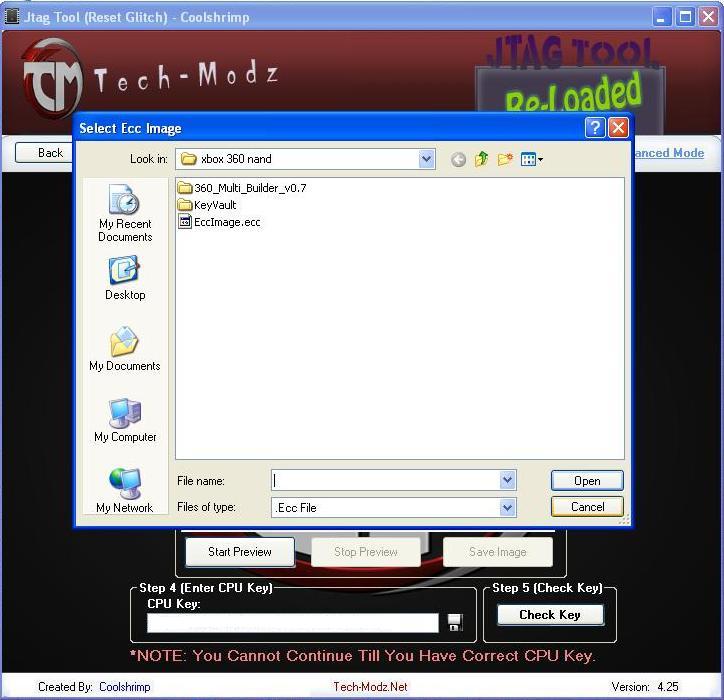This screenshot has width=724, height=700.
Task: Click the Save Image button
Action: (x=497, y=552)
